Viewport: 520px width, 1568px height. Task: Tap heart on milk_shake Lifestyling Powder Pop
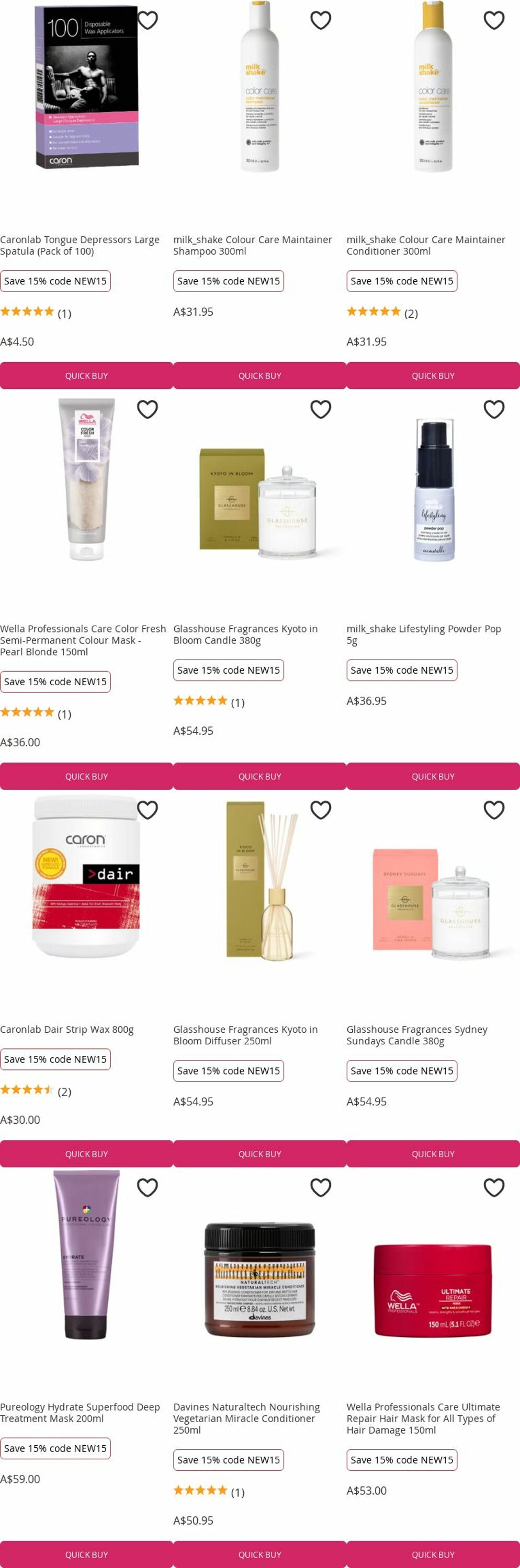pos(494,409)
